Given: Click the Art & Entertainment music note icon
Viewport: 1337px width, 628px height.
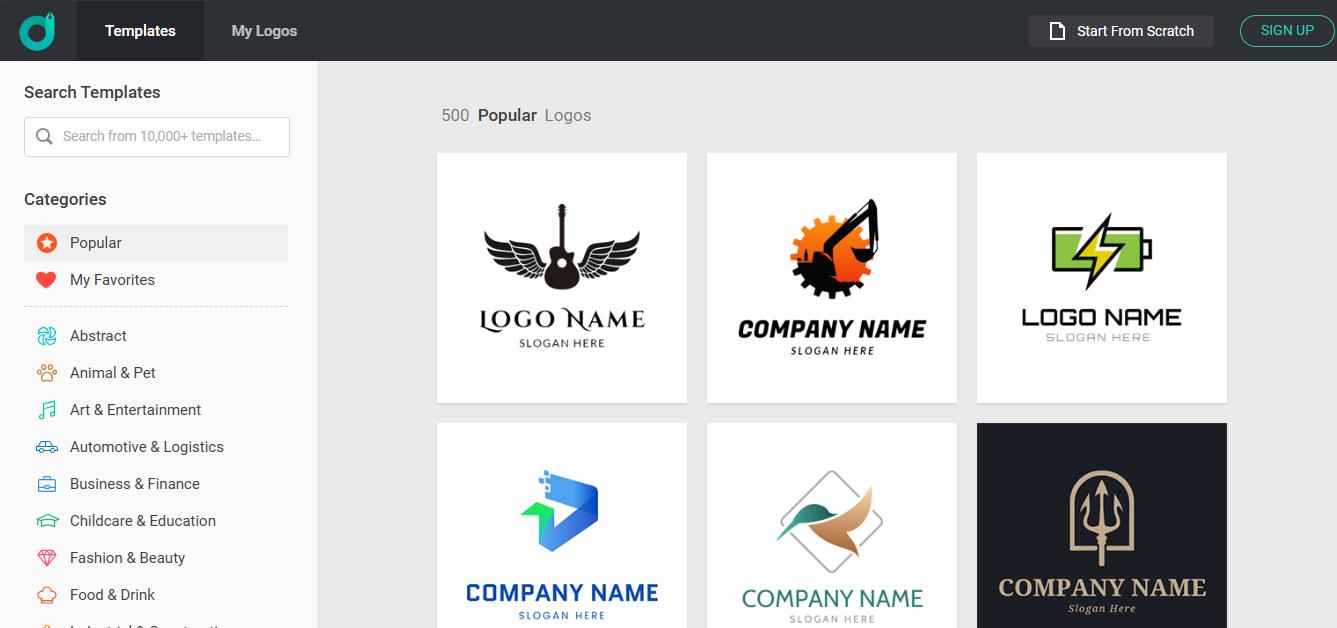Looking at the screenshot, I should point(46,410).
